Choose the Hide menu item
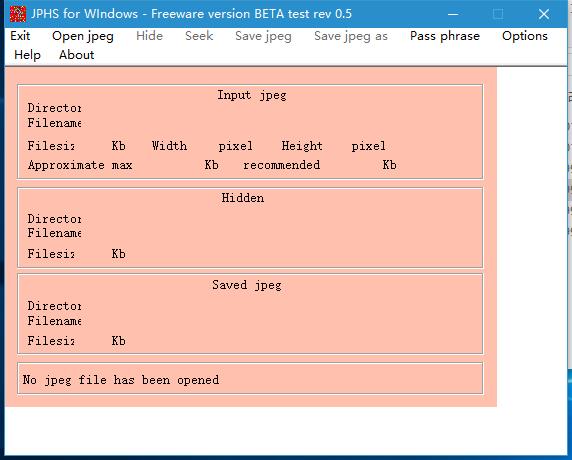Image resolution: width=572 pixels, height=460 pixels. pyautogui.click(x=149, y=36)
